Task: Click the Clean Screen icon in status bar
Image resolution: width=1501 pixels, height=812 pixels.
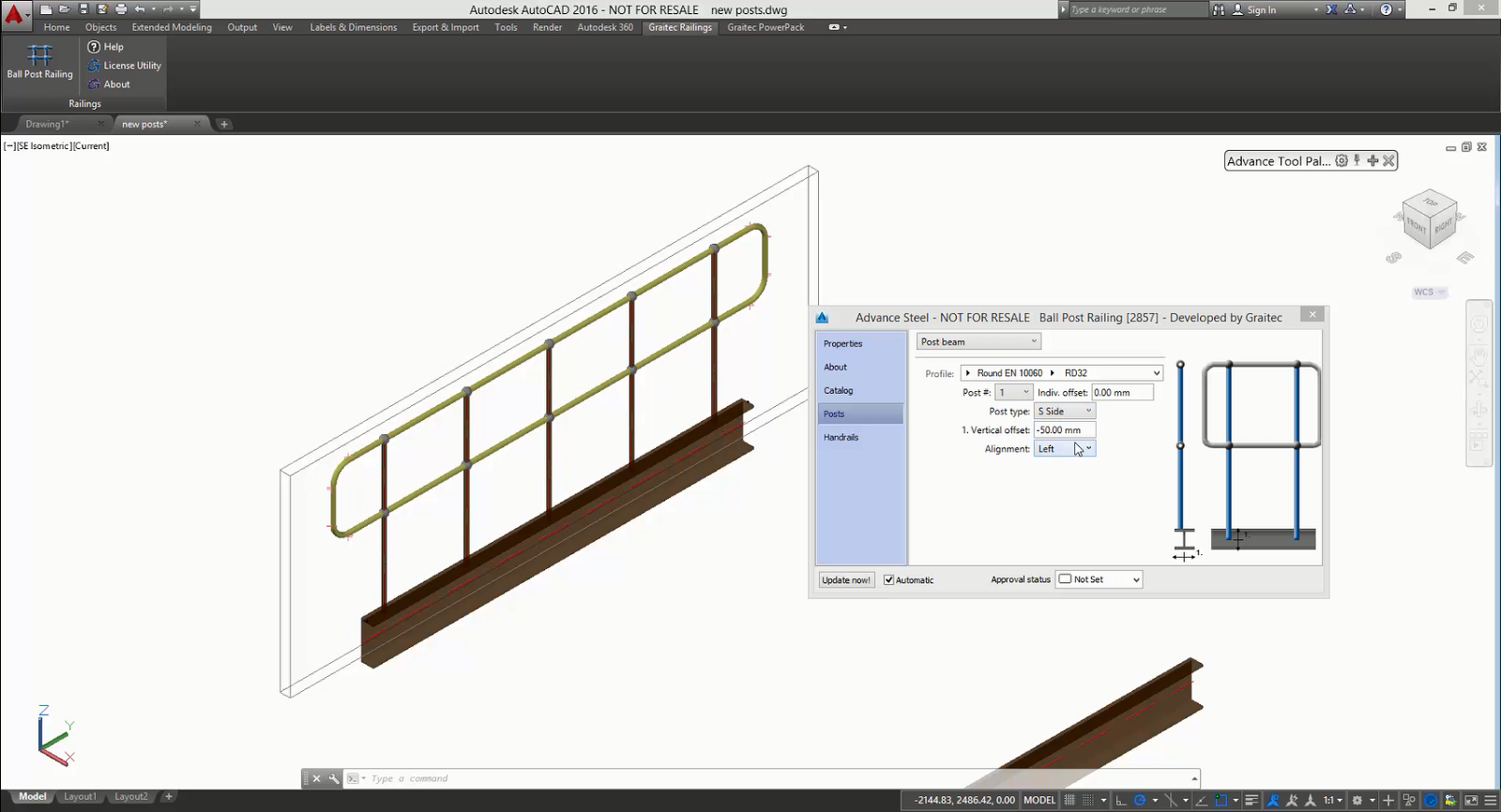Action: [1471, 800]
